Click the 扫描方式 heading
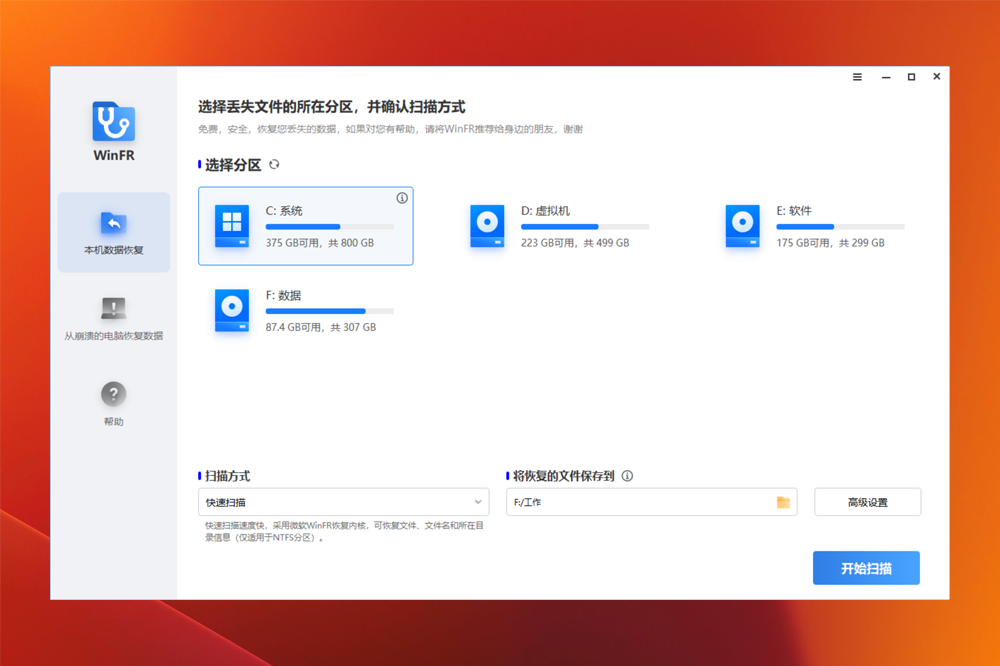This screenshot has width=1000, height=666. [x=228, y=476]
